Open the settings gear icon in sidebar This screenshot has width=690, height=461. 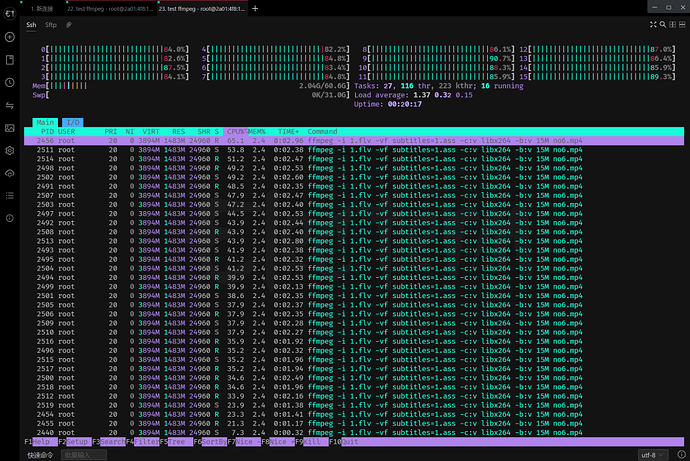(x=10, y=150)
